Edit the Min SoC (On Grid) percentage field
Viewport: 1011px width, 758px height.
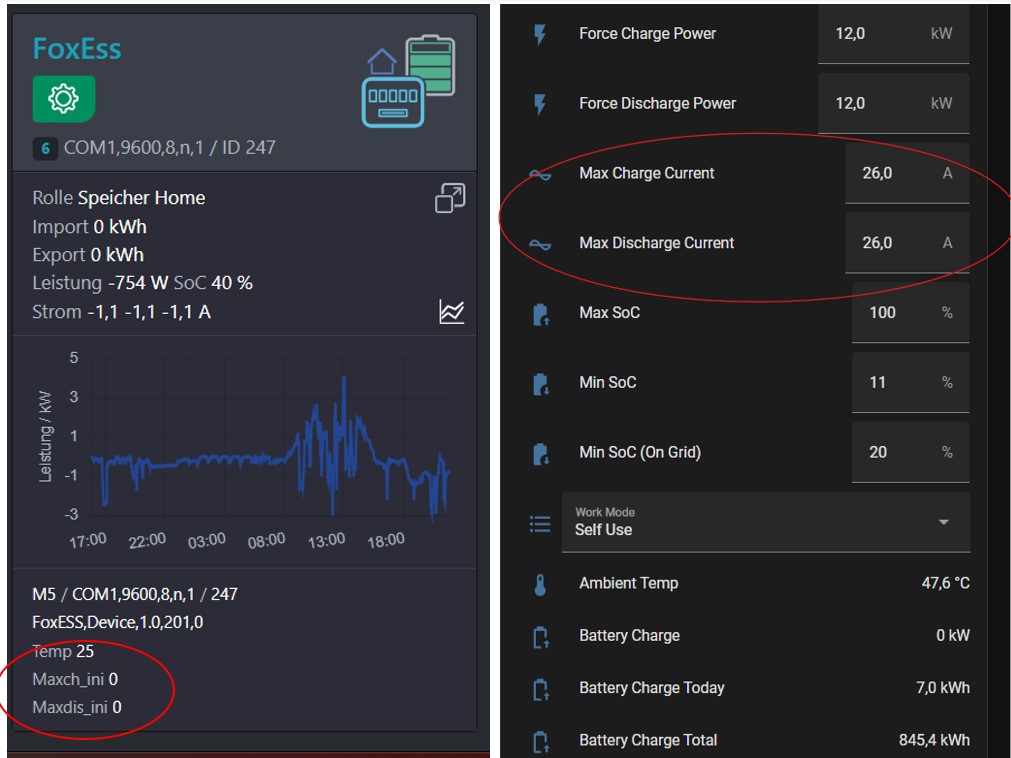tap(910, 452)
